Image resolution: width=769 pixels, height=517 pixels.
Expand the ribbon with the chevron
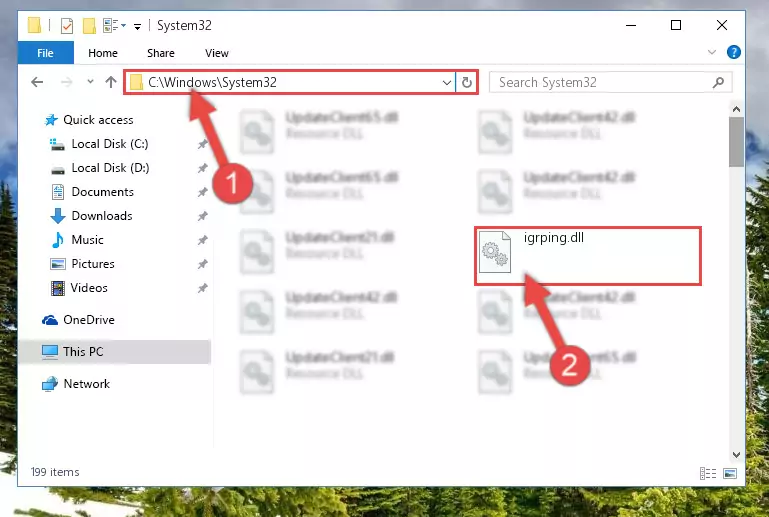(712, 52)
